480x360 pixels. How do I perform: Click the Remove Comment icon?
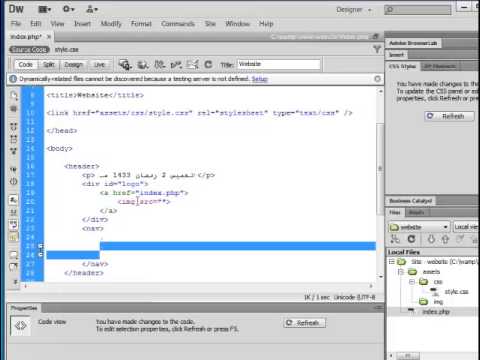pyautogui.click(x=13, y=267)
